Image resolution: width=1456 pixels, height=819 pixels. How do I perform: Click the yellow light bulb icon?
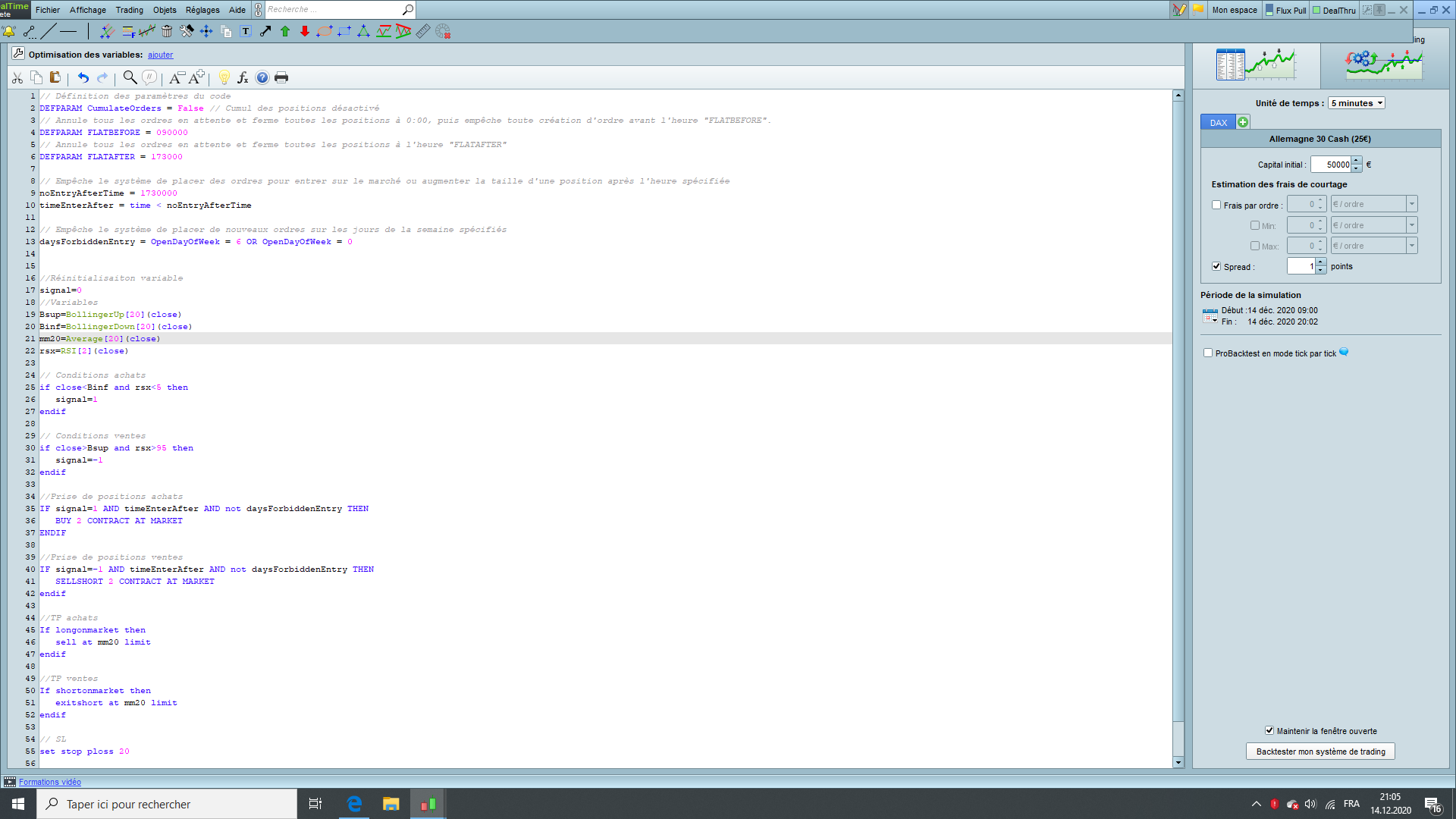click(224, 77)
